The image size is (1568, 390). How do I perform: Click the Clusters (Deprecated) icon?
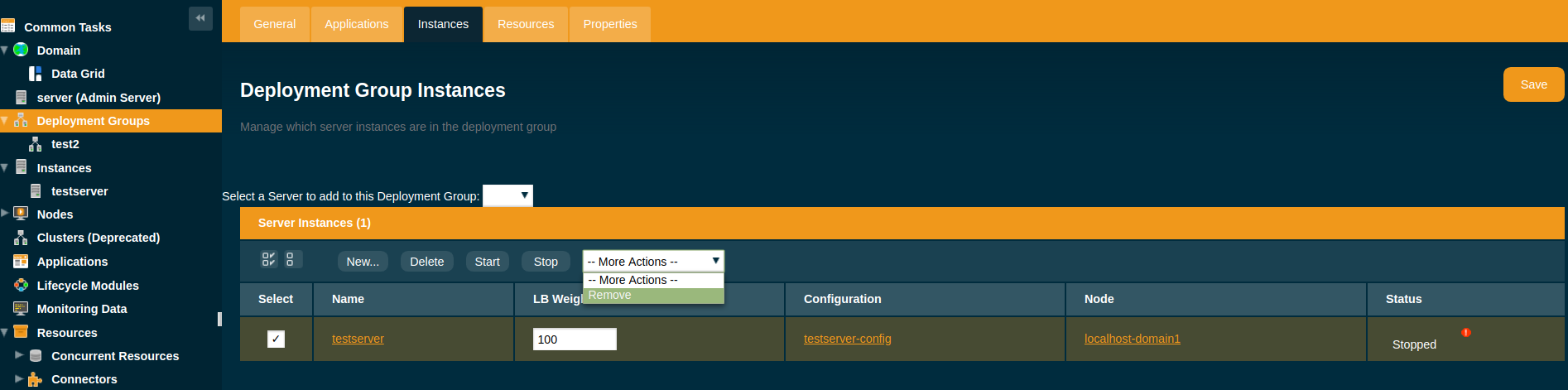coord(21,238)
